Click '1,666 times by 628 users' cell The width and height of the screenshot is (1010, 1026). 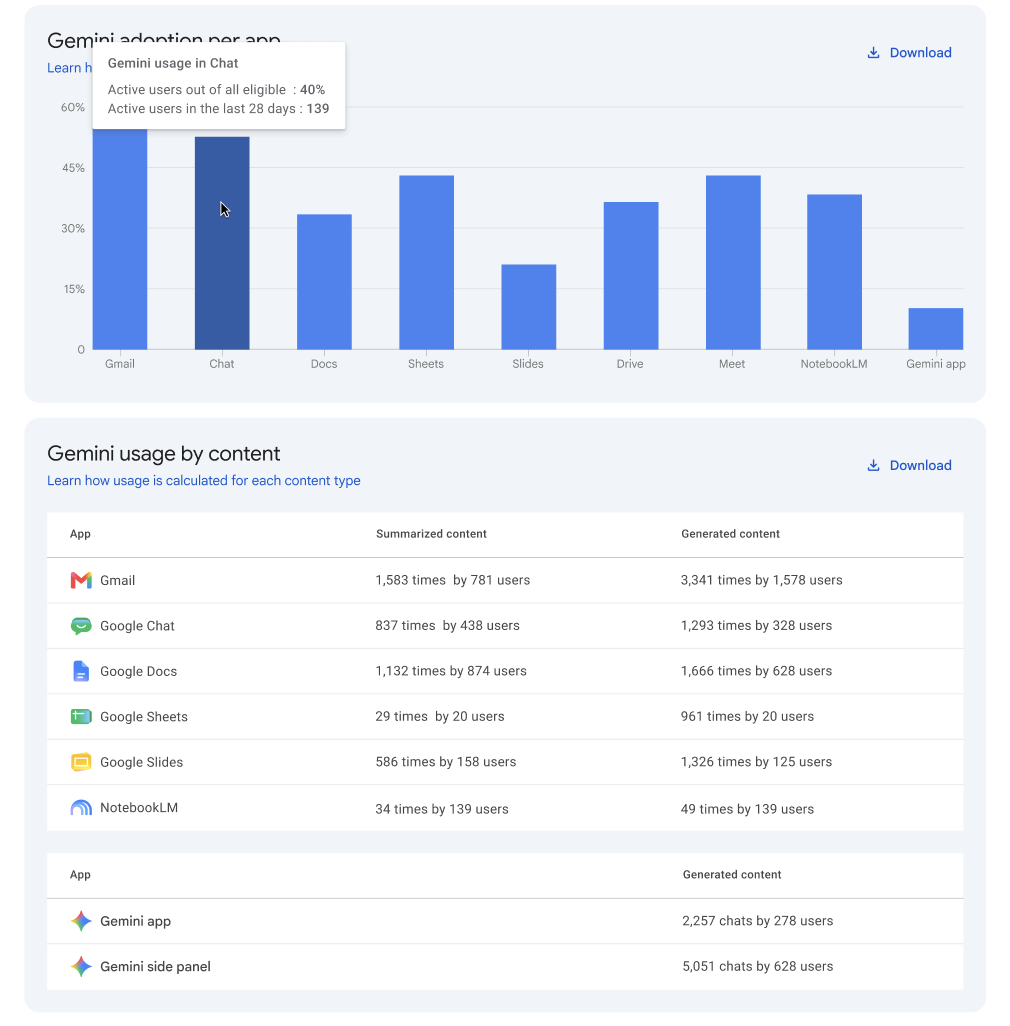coord(756,671)
